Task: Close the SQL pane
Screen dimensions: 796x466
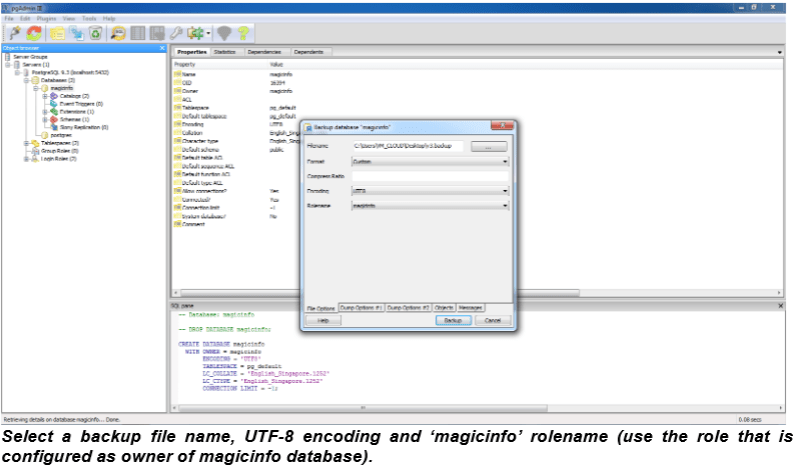Action: click(x=780, y=306)
